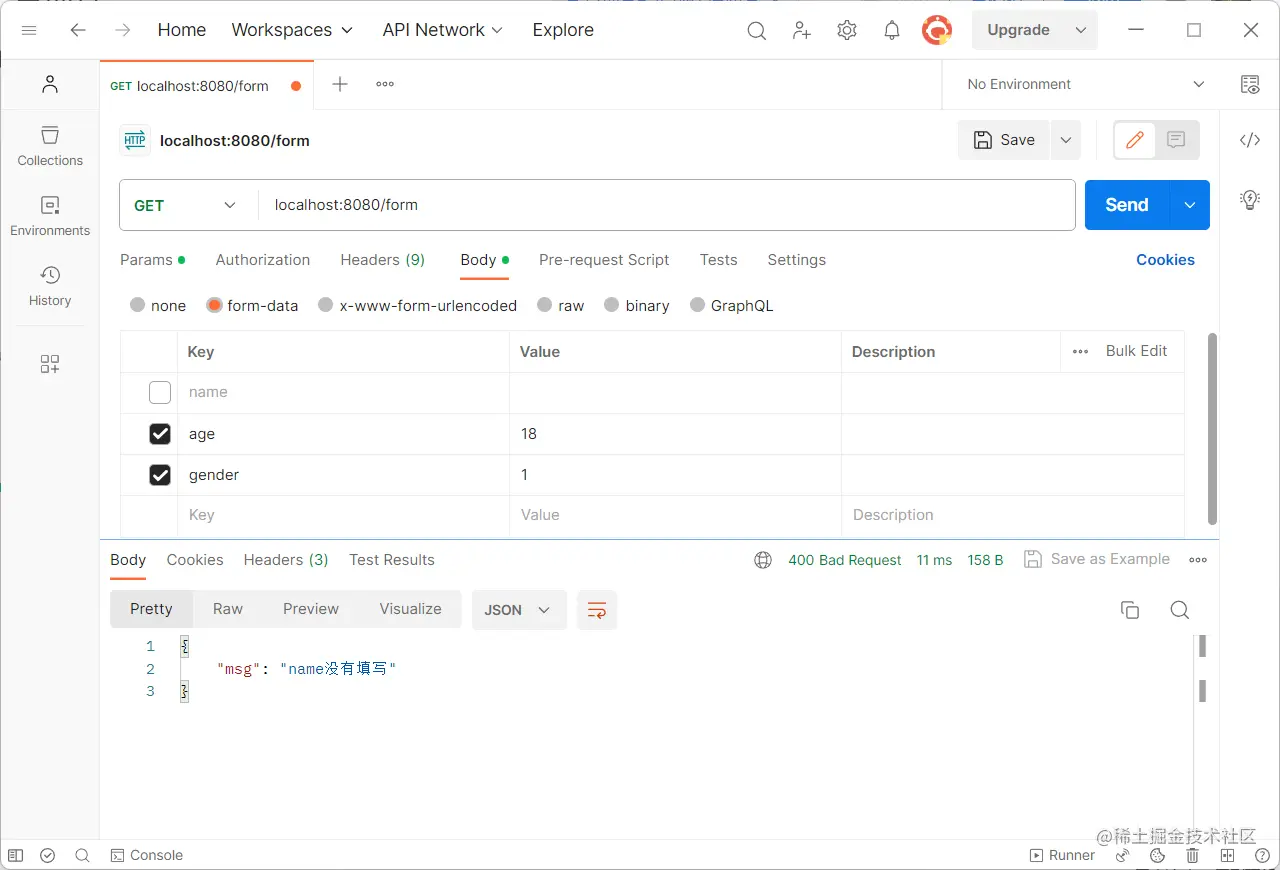This screenshot has width=1280, height=870.
Task: Open the settings gear icon
Action: [847, 31]
